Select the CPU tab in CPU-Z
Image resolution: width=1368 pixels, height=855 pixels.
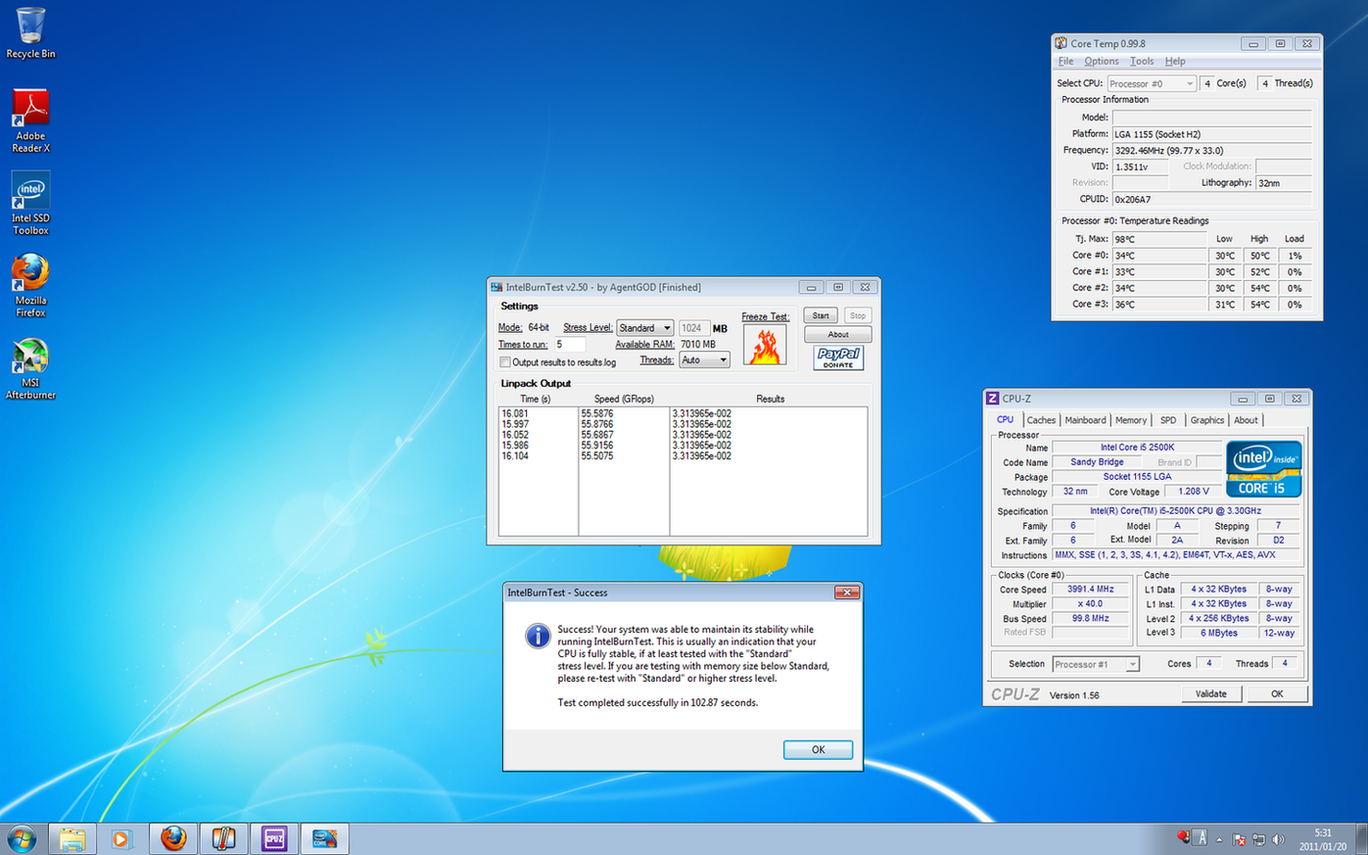[1005, 420]
